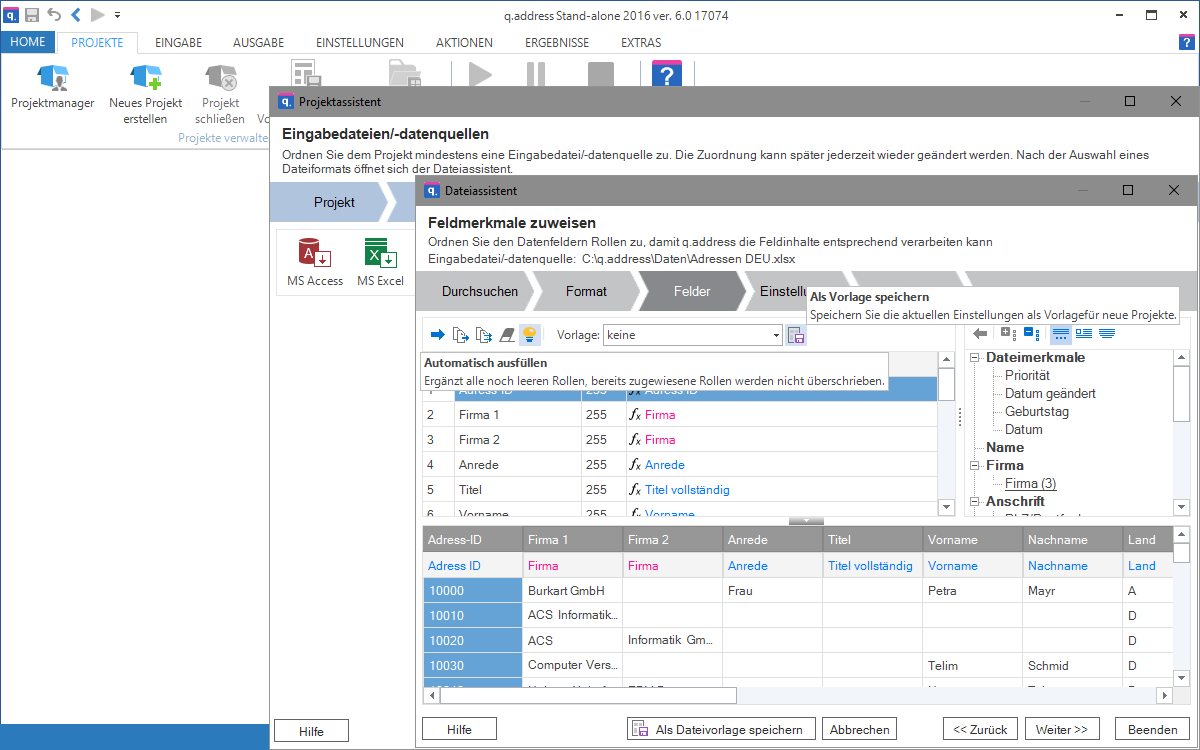This screenshot has width=1200, height=750.
Task: Collapse the Dateimerkmale tree node
Action: [x=975, y=357]
